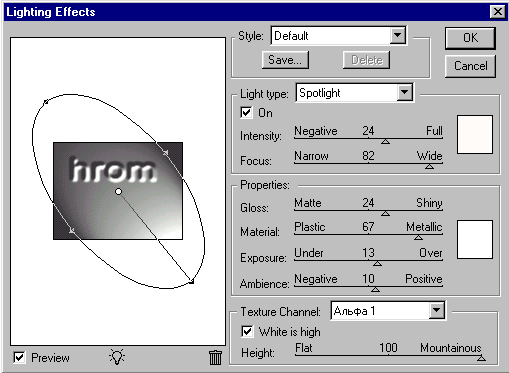Click the Over label on Exposure slider
The image size is (509, 373).
(431, 253)
